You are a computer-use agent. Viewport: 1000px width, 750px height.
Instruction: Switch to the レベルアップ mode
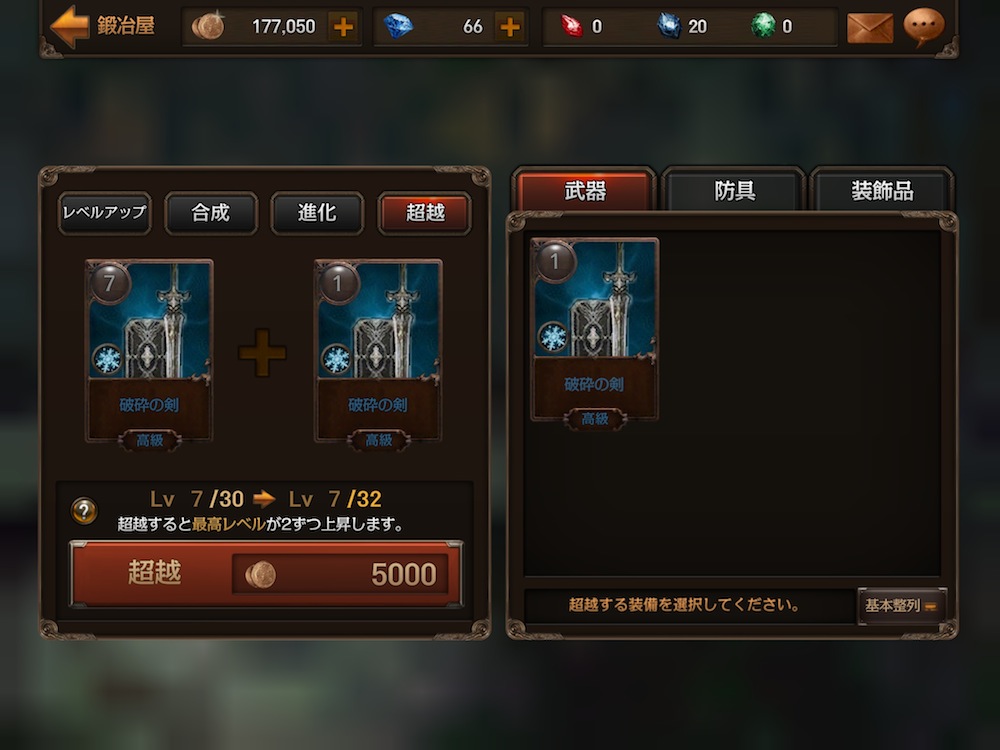tap(105, 213)
